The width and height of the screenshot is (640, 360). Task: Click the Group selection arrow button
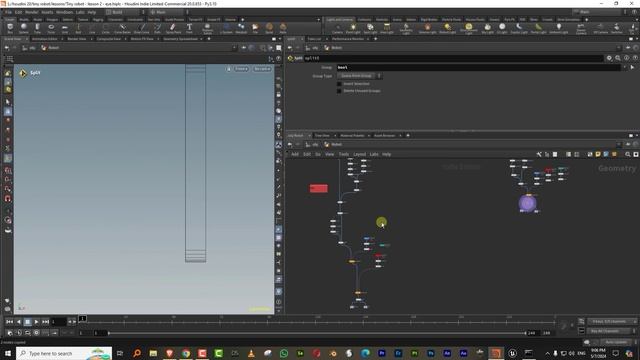pyautogui.click(x=632, y=67)
